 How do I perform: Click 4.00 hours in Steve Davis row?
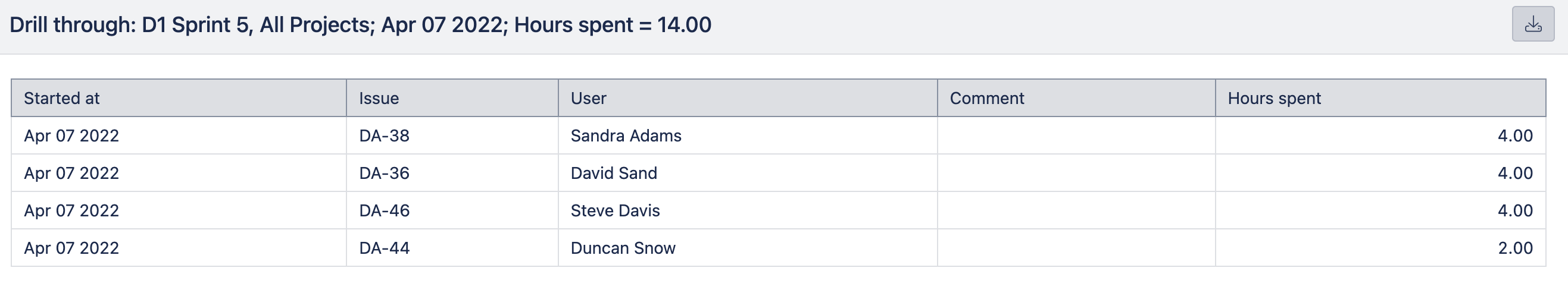point(1515,211)
